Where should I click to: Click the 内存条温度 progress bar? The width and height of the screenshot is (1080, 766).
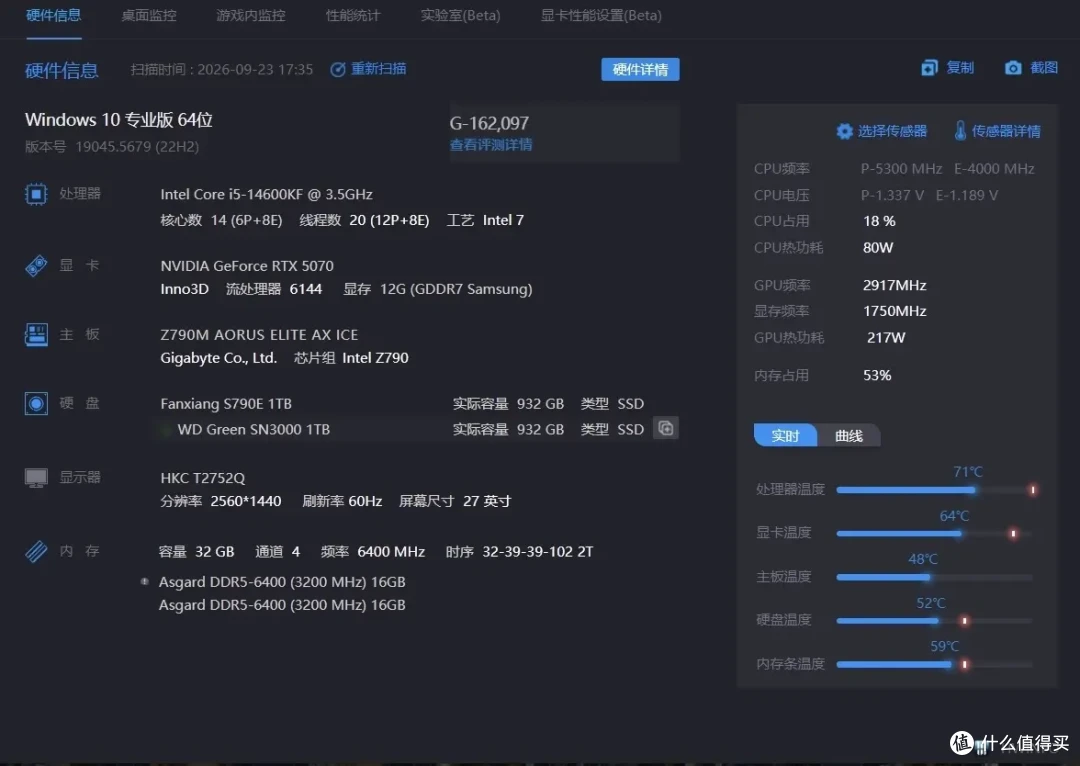coord(935,664)
